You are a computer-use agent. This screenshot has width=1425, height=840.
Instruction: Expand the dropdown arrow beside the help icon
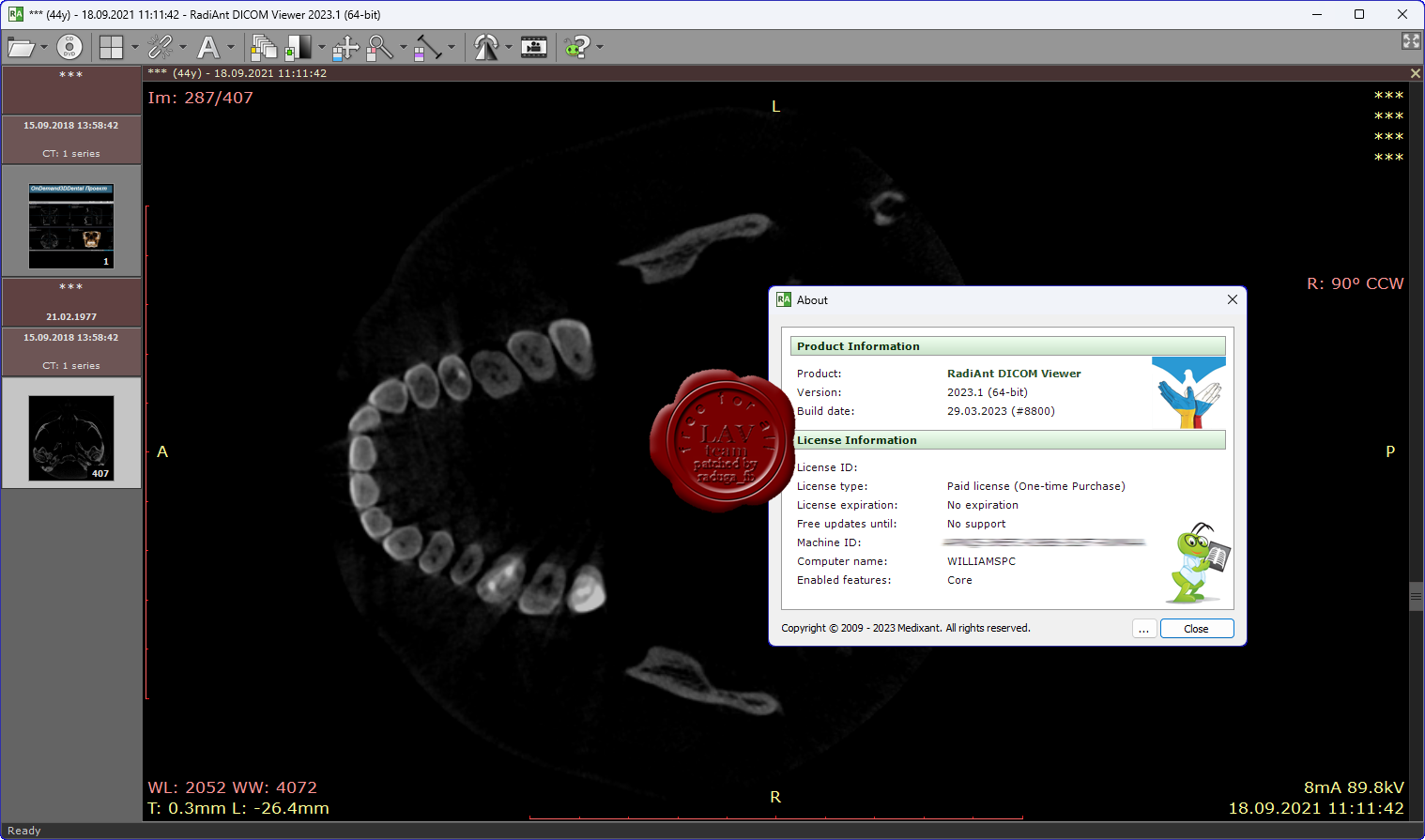click(600, 47)
